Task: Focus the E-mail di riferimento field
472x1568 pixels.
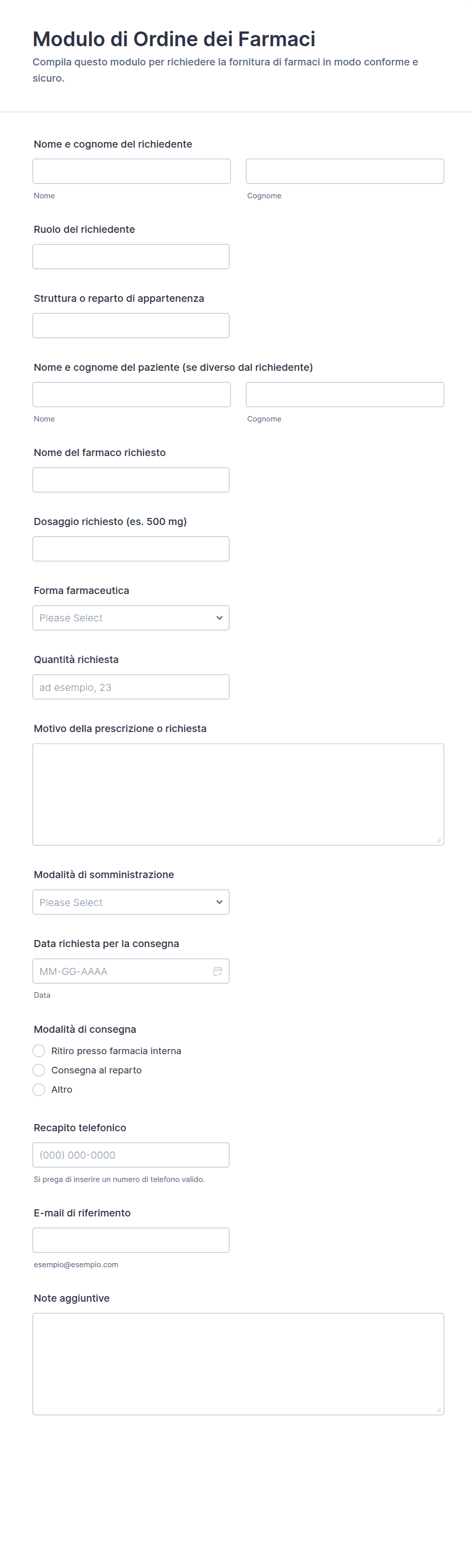Action: 130,1240
